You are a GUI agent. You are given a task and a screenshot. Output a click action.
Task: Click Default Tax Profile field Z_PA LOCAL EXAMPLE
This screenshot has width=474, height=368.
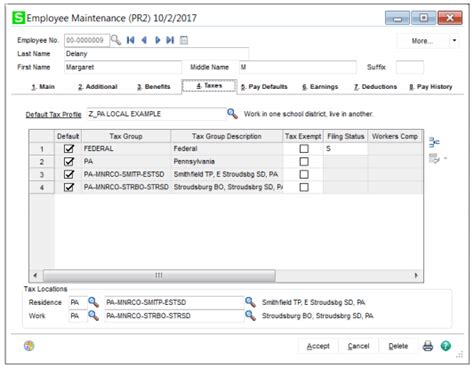tap(156, 114)
